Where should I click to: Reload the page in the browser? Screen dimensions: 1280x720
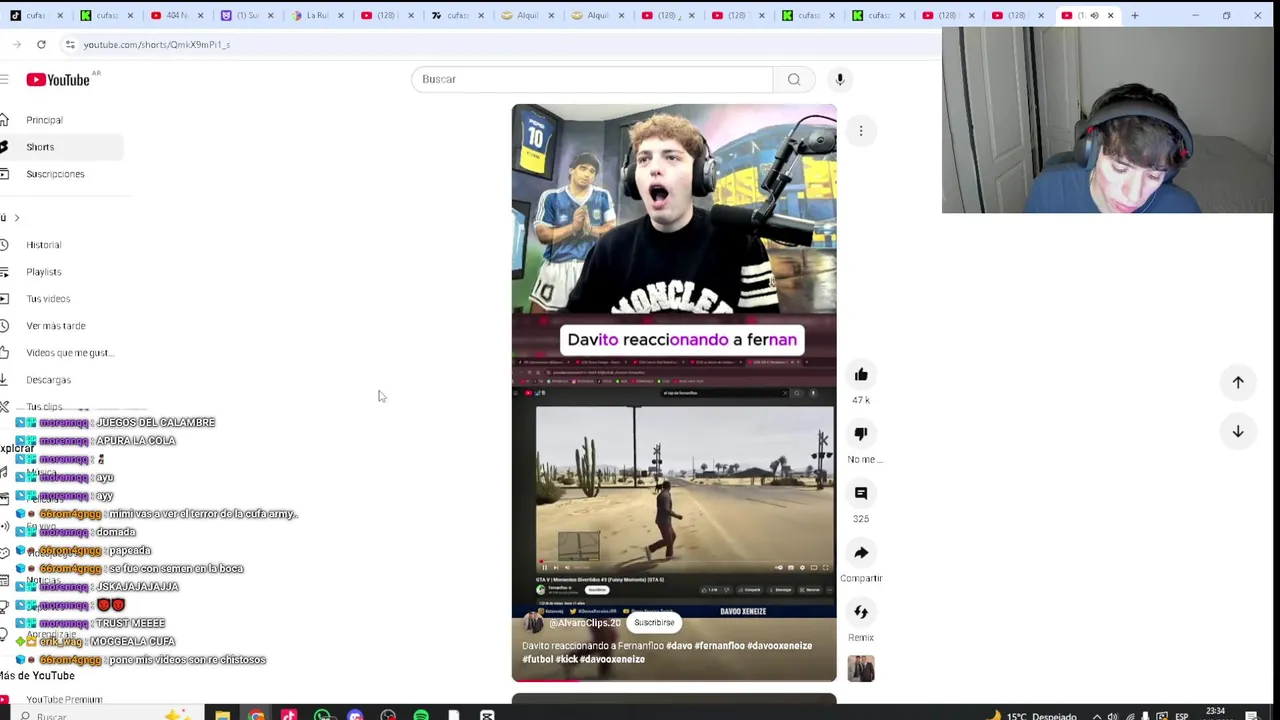[41, 44]
